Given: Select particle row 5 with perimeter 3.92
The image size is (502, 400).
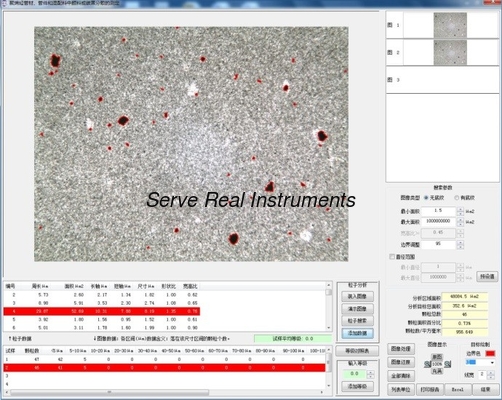Looking at the screenshot, I should 102,319.
